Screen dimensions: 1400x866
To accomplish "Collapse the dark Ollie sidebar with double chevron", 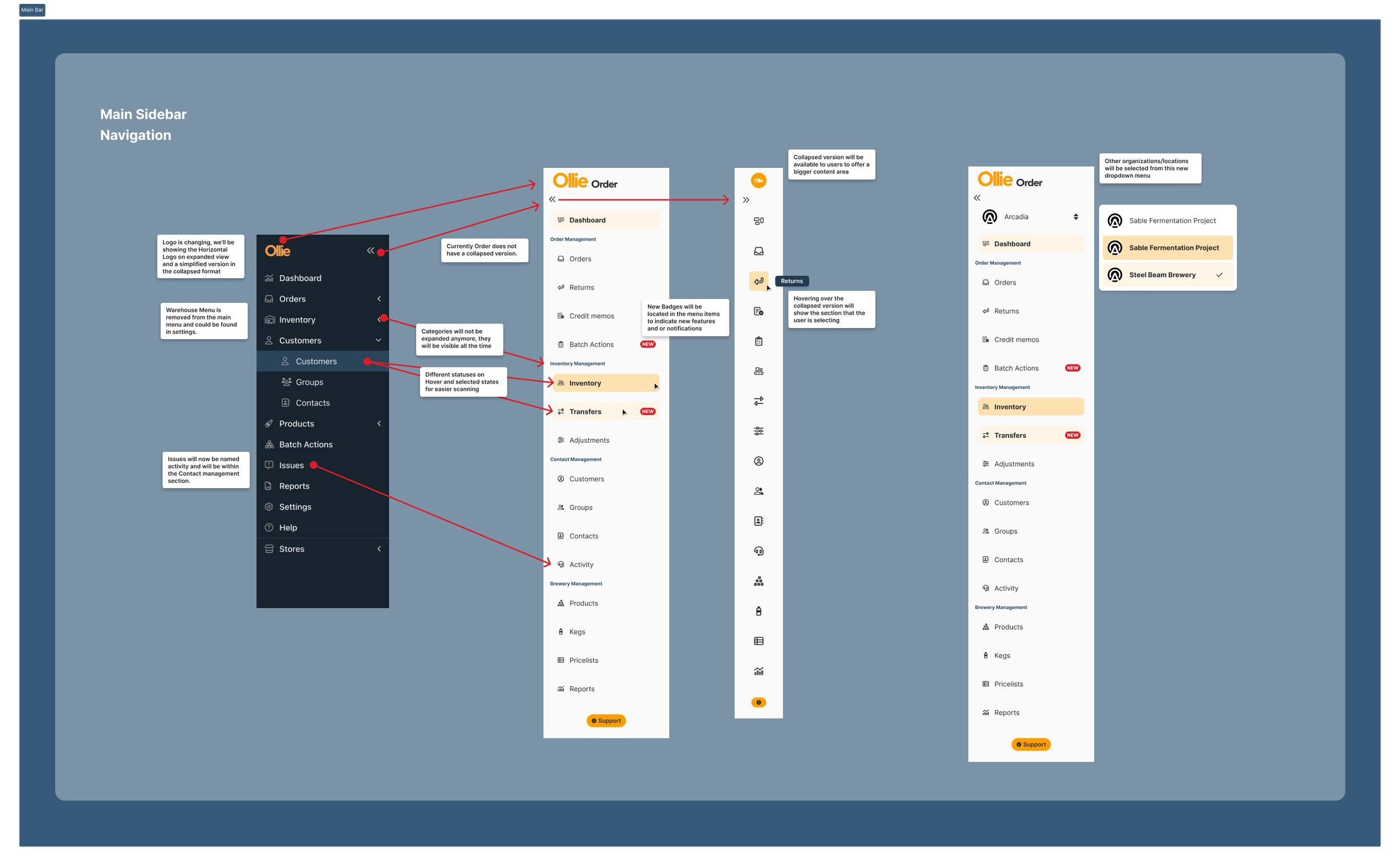I will [371, 250].
